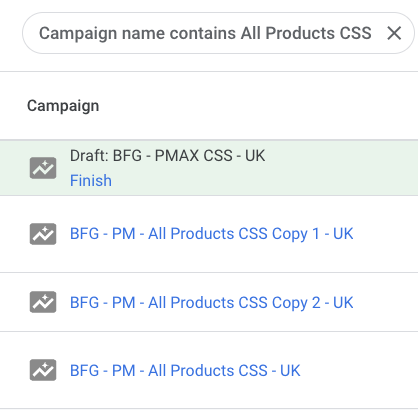
Task: Select the green highlighted draft campaign row
Action: [x=209, y=168]
